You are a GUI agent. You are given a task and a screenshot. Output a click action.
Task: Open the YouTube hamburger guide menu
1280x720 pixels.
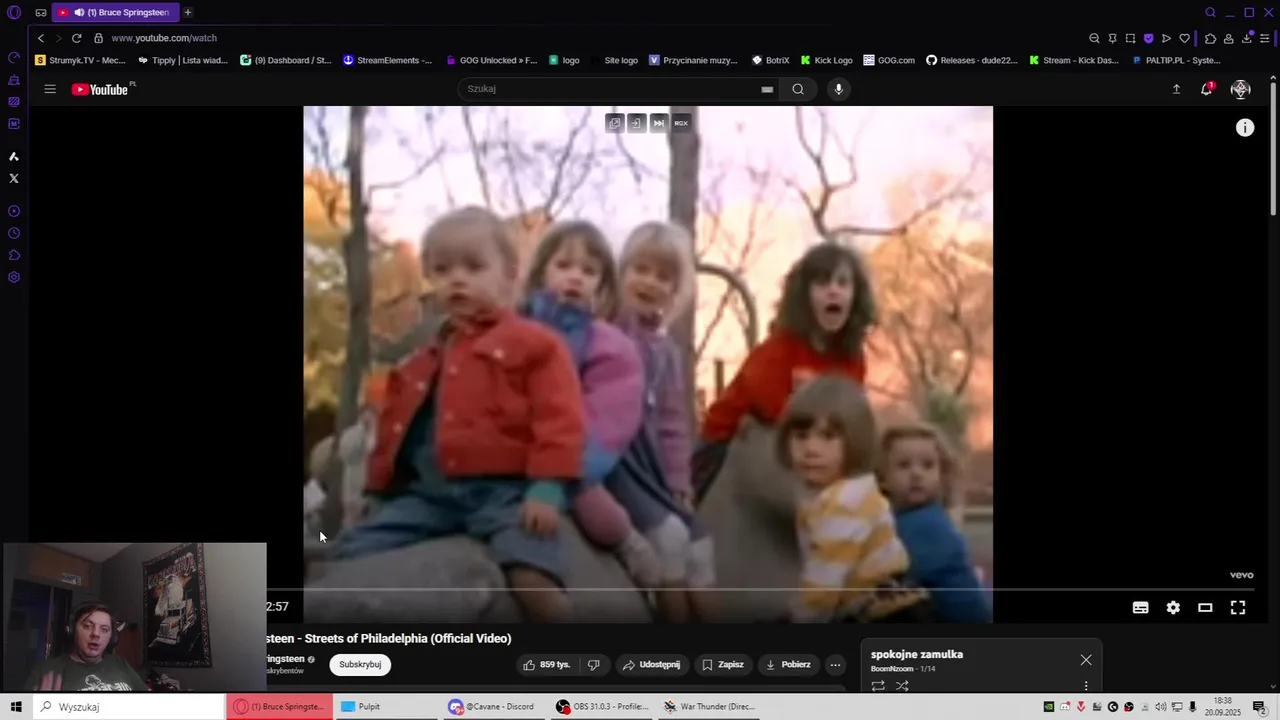[50, 89]
